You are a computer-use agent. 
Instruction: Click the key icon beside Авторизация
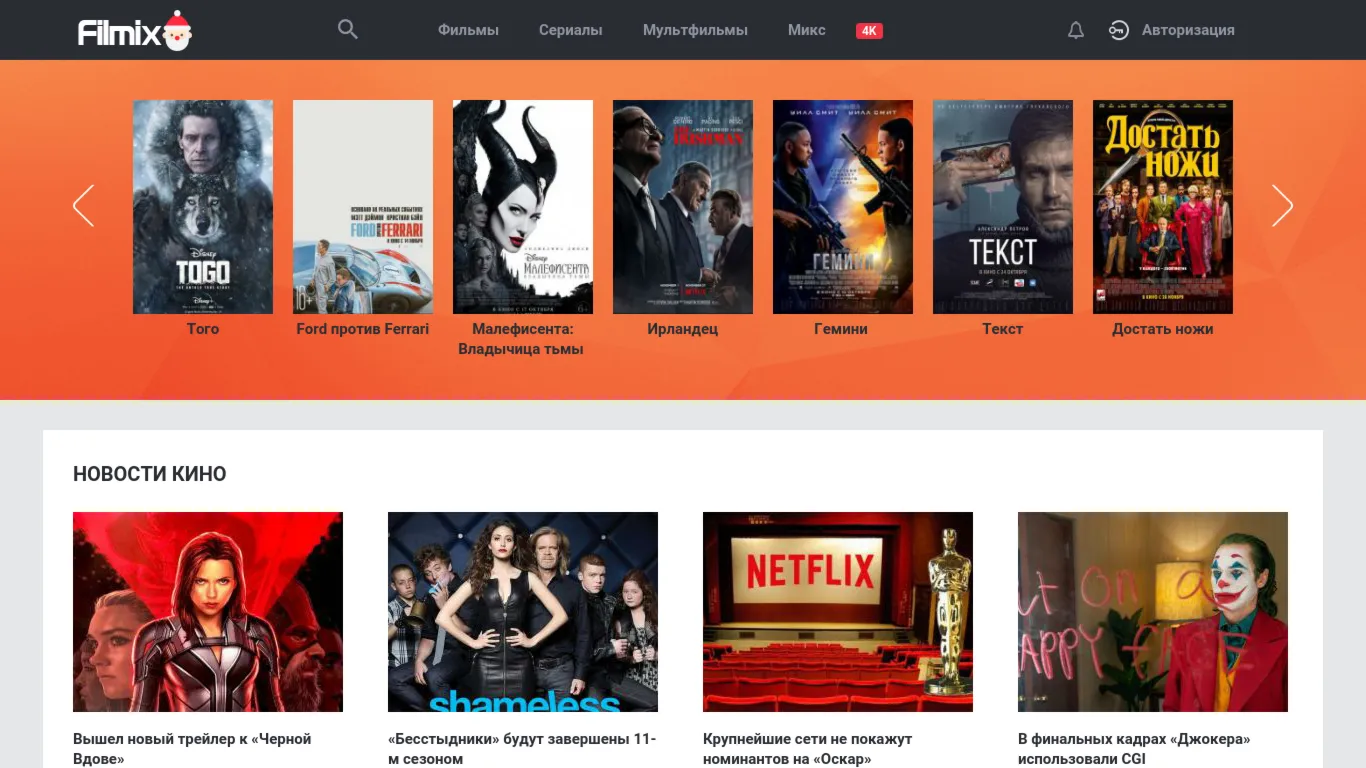pos(1119,30)
